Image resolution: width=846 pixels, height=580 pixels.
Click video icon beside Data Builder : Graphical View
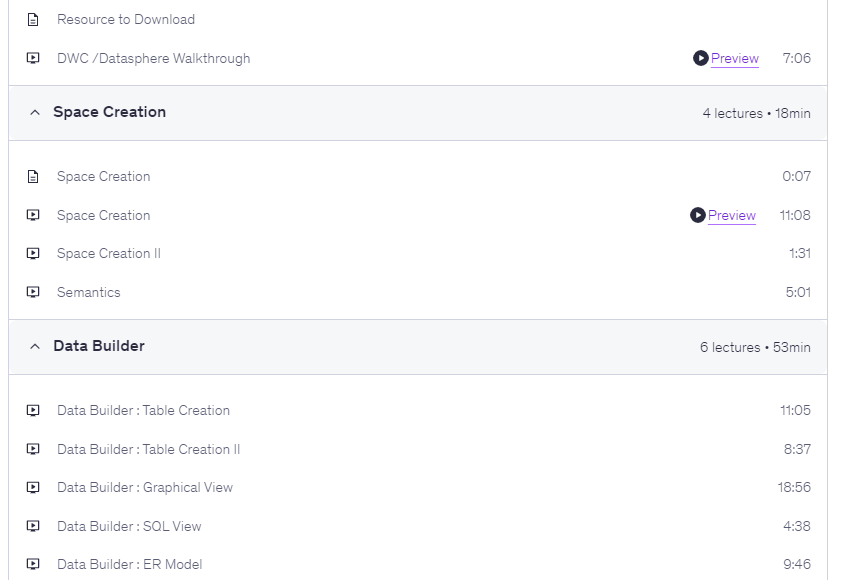point(33,488)
